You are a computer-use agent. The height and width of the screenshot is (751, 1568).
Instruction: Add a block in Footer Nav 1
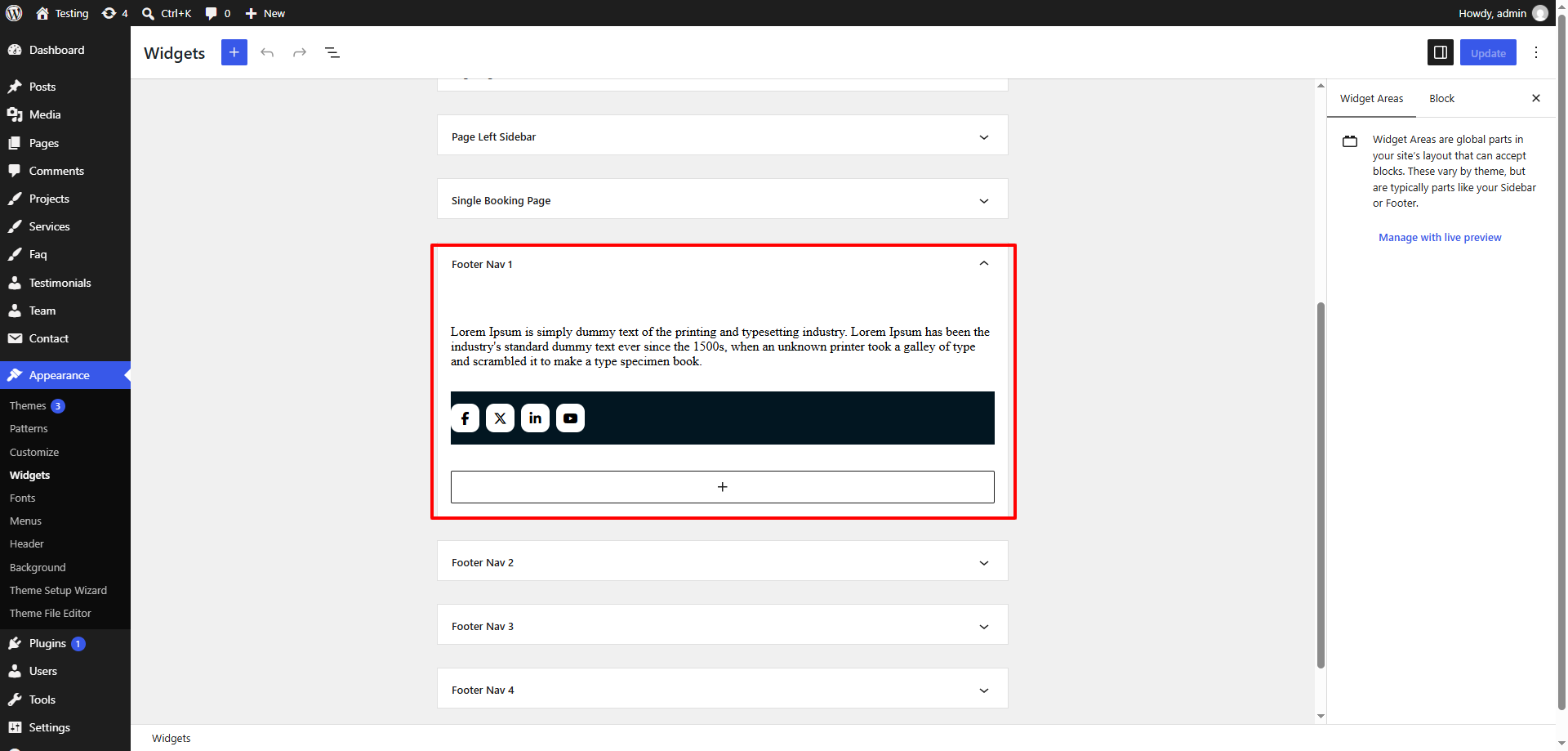click(x=723, y=487)
